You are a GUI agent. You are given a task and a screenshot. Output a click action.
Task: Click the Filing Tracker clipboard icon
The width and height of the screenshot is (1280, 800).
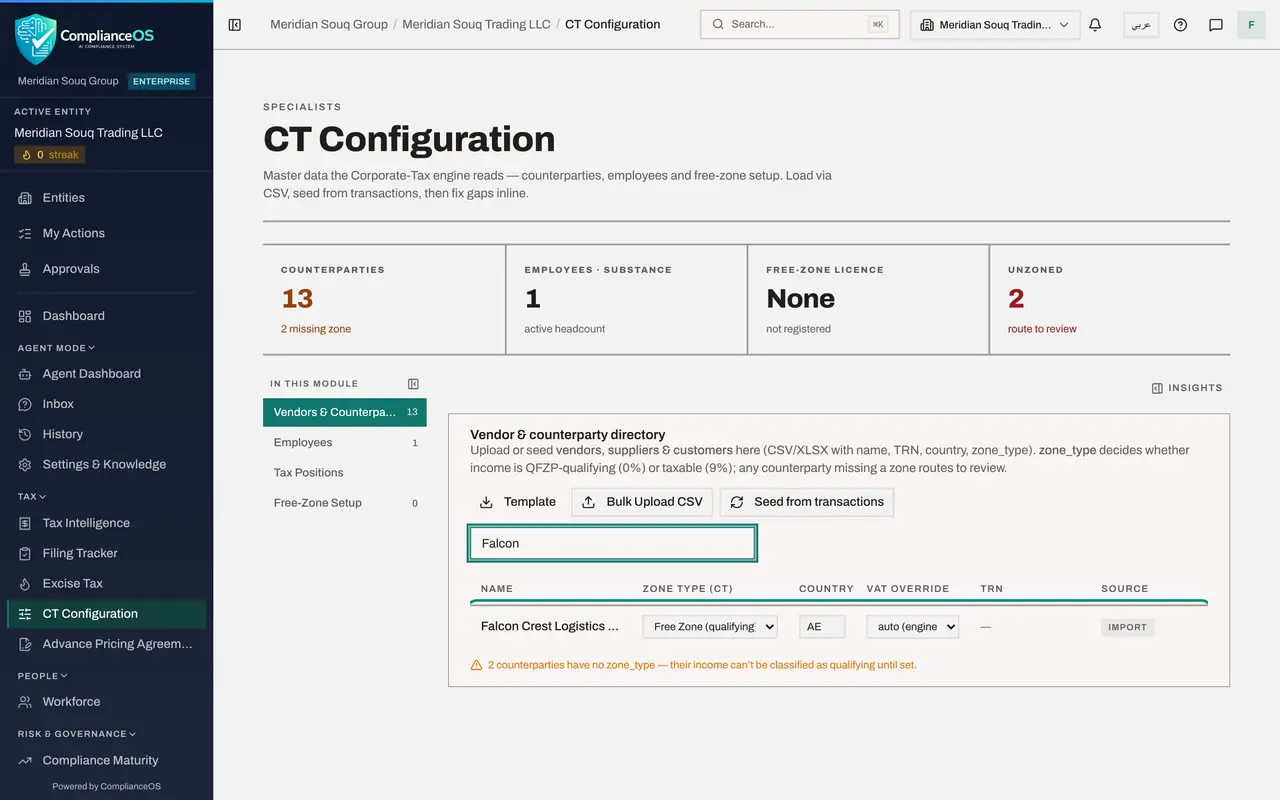coord(25,553)
